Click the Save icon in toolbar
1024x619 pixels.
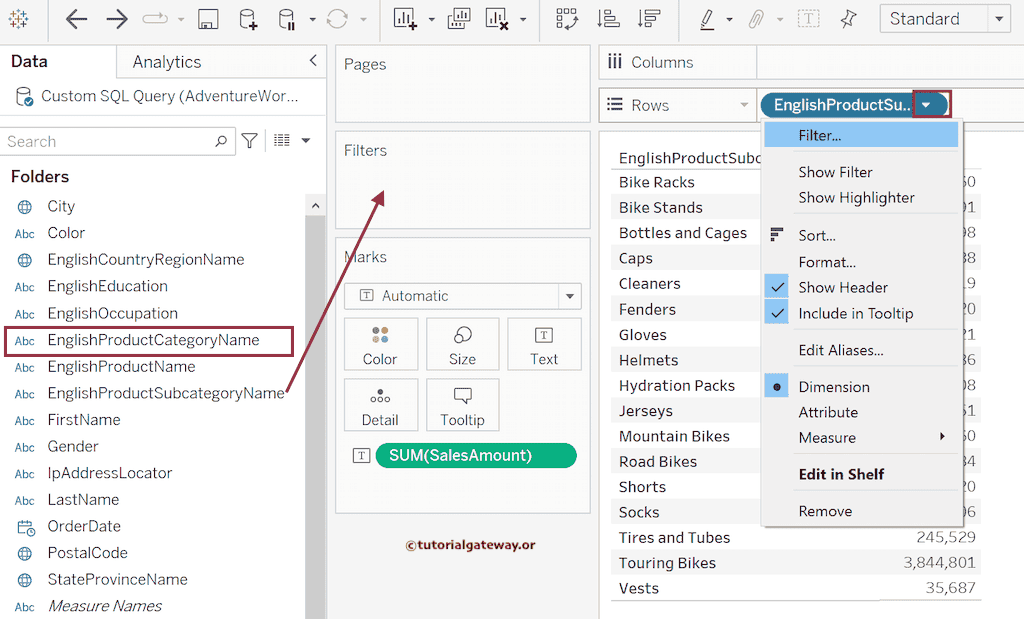208,19
